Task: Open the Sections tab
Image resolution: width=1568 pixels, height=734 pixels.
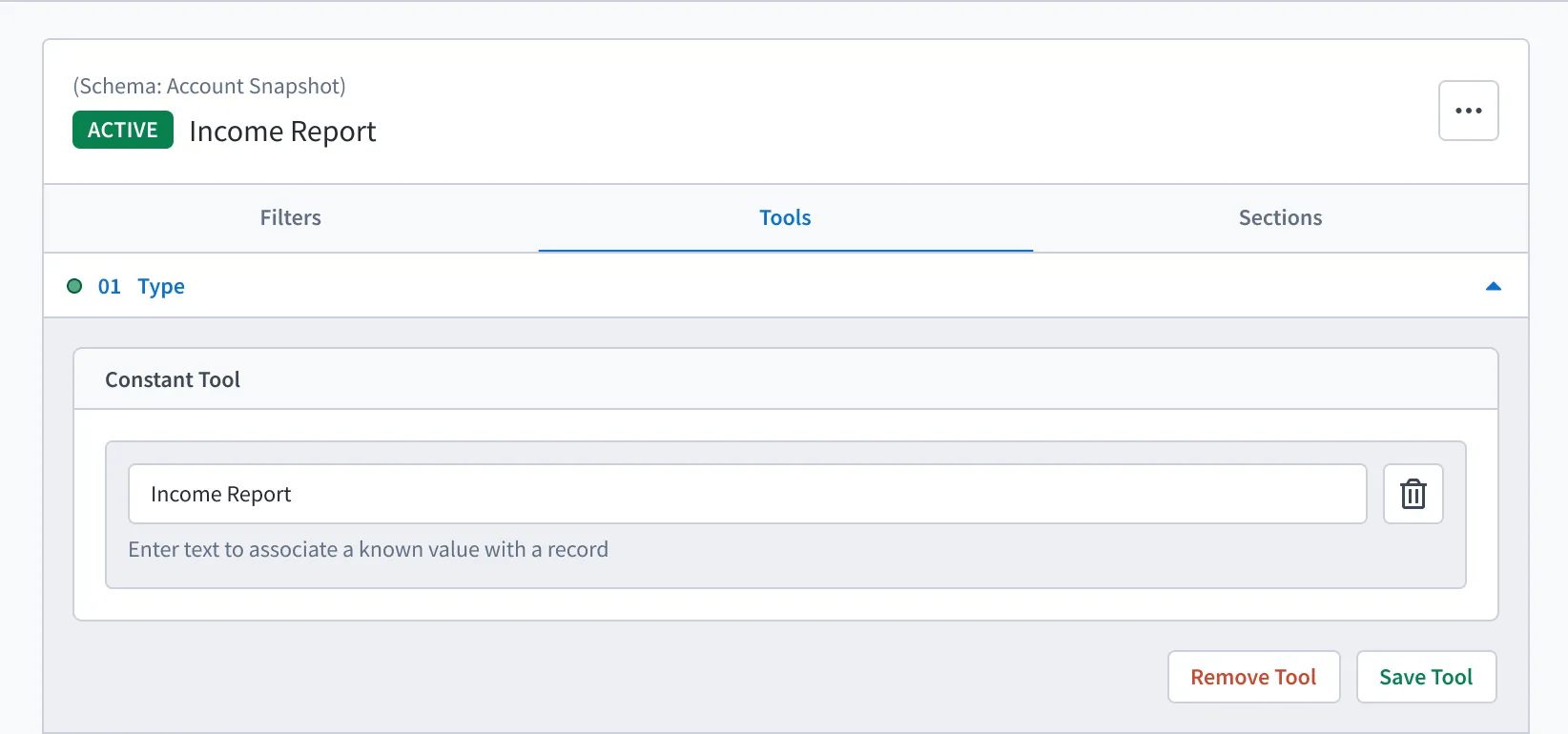Action: coord(1280,218)
